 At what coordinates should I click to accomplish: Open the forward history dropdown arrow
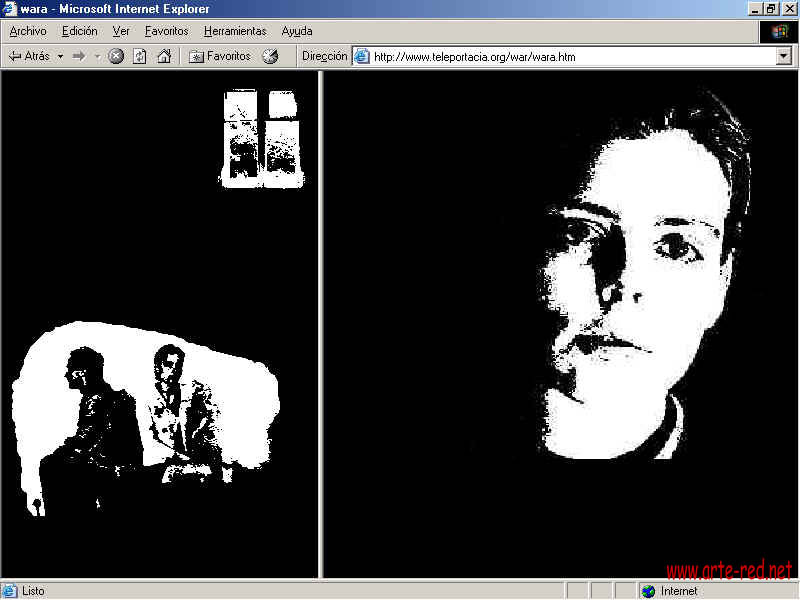tap(97, 57)
